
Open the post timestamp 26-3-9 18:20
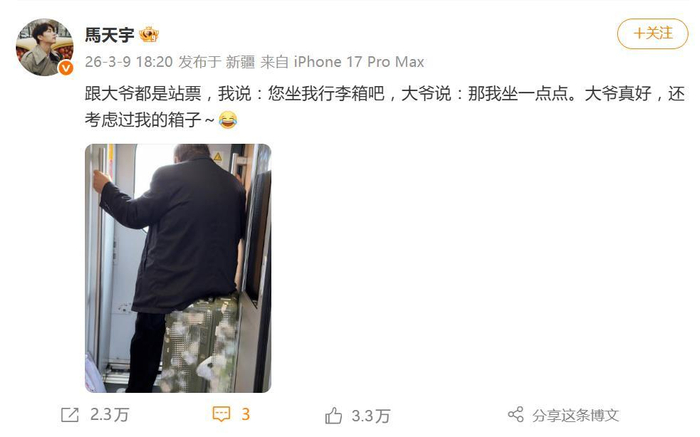pyautogui.click(x=129, y=62)
